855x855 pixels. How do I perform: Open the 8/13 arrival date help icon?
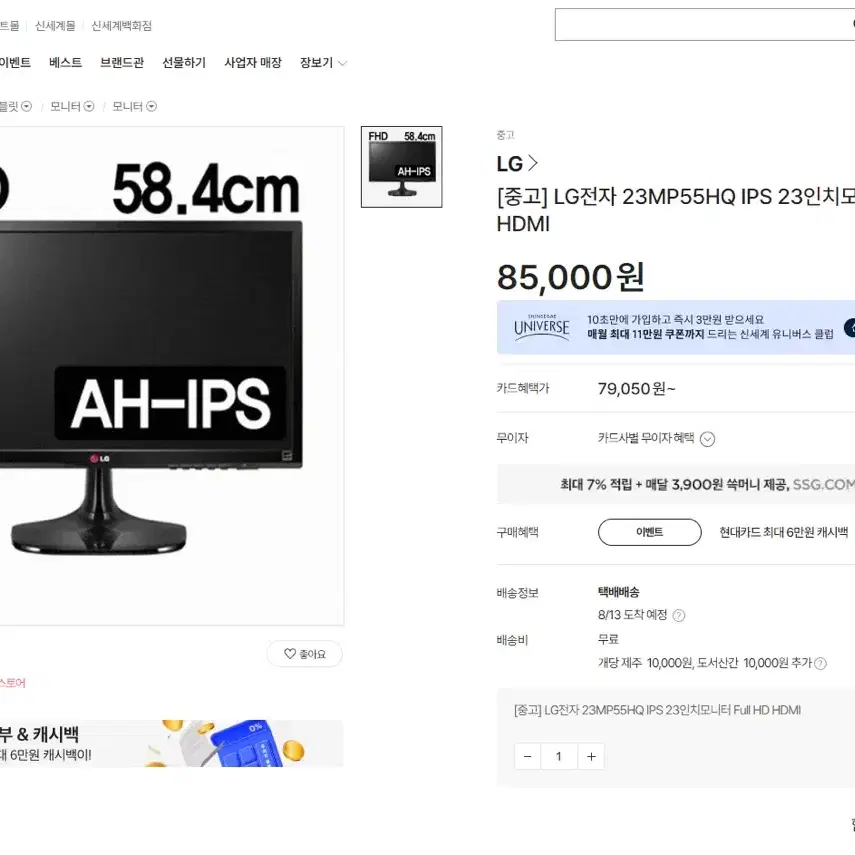(x=678, y=616)
